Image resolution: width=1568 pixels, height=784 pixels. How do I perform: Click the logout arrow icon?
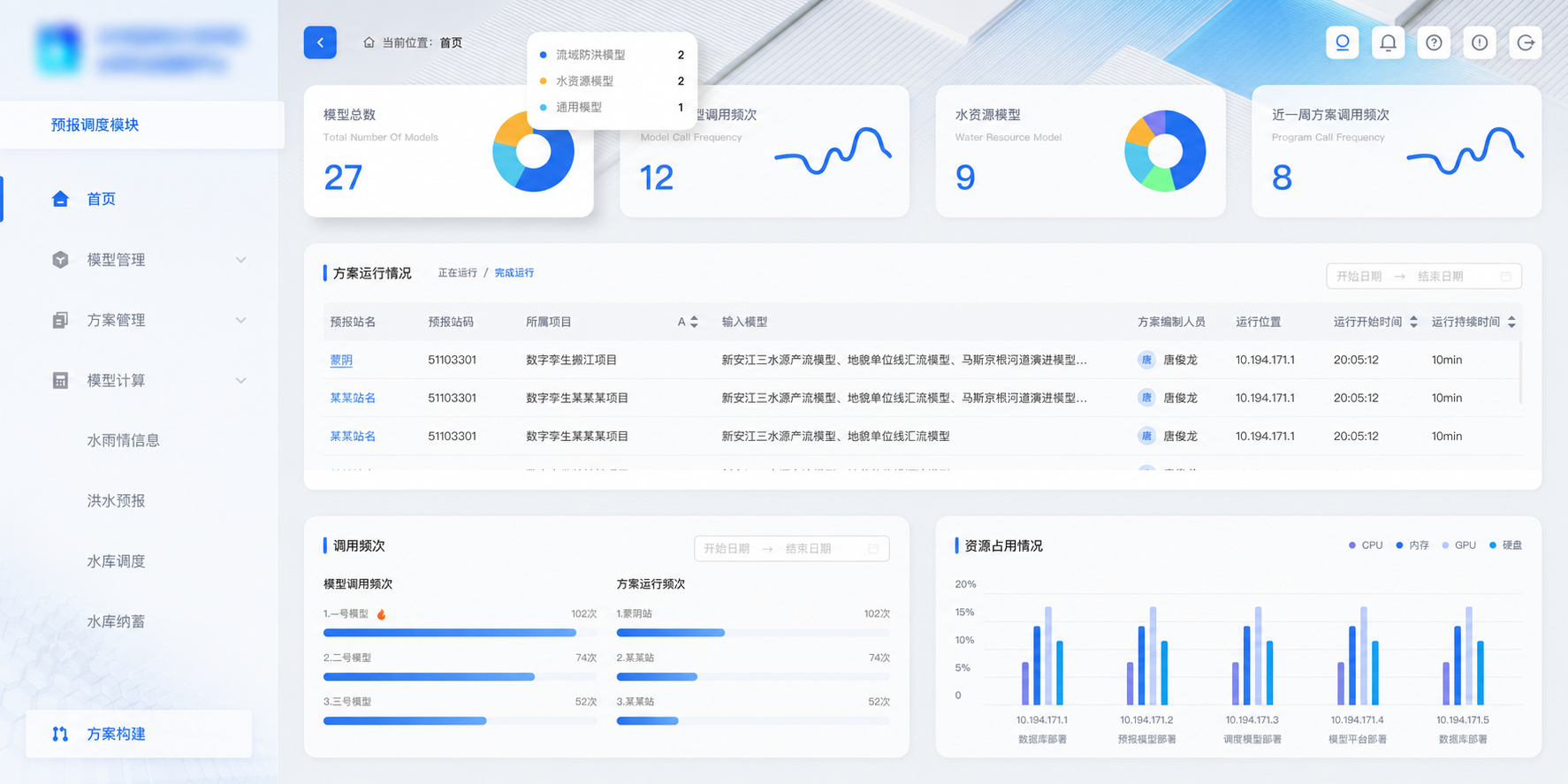click(1526, 42)
